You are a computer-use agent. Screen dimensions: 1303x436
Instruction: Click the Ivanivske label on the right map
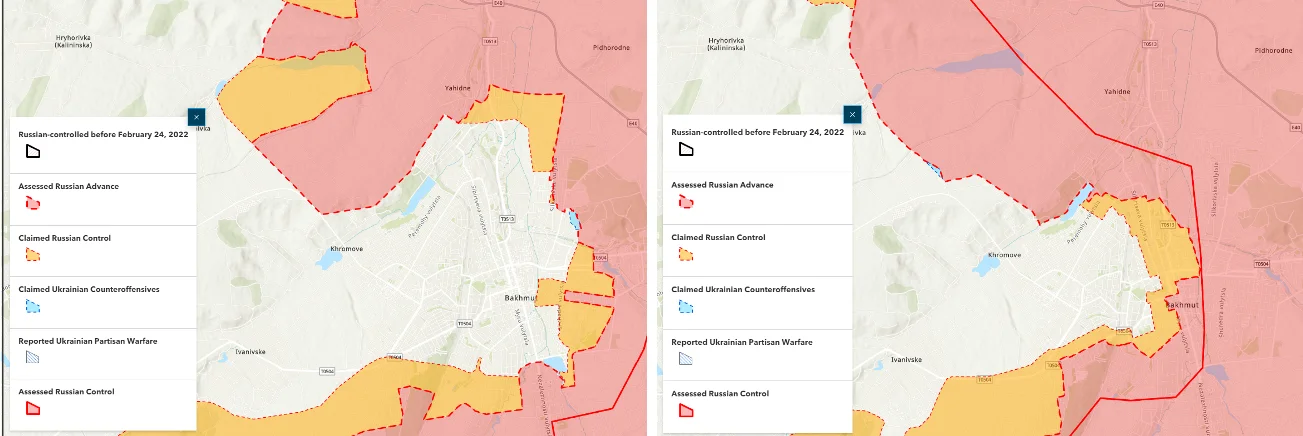click(904, 360)
